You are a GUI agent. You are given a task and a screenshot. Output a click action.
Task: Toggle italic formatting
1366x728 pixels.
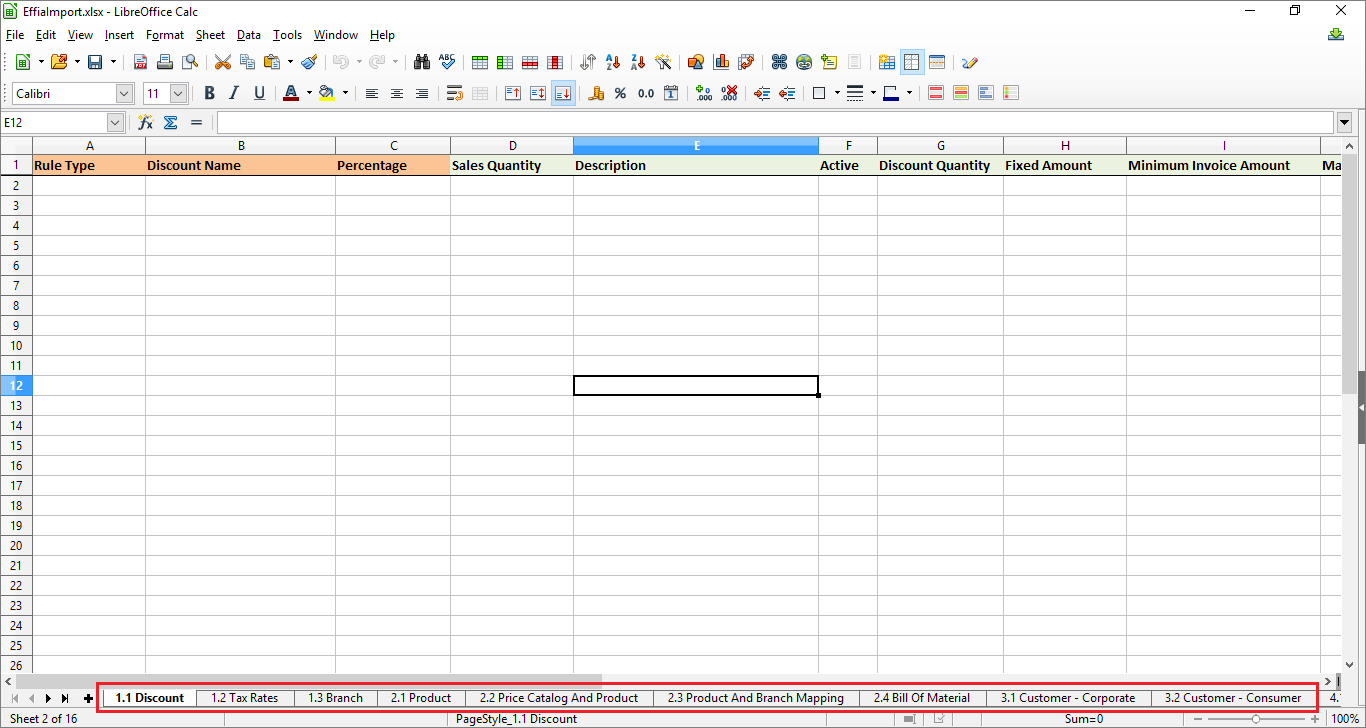pyautogui.click(x=234, y=93)
